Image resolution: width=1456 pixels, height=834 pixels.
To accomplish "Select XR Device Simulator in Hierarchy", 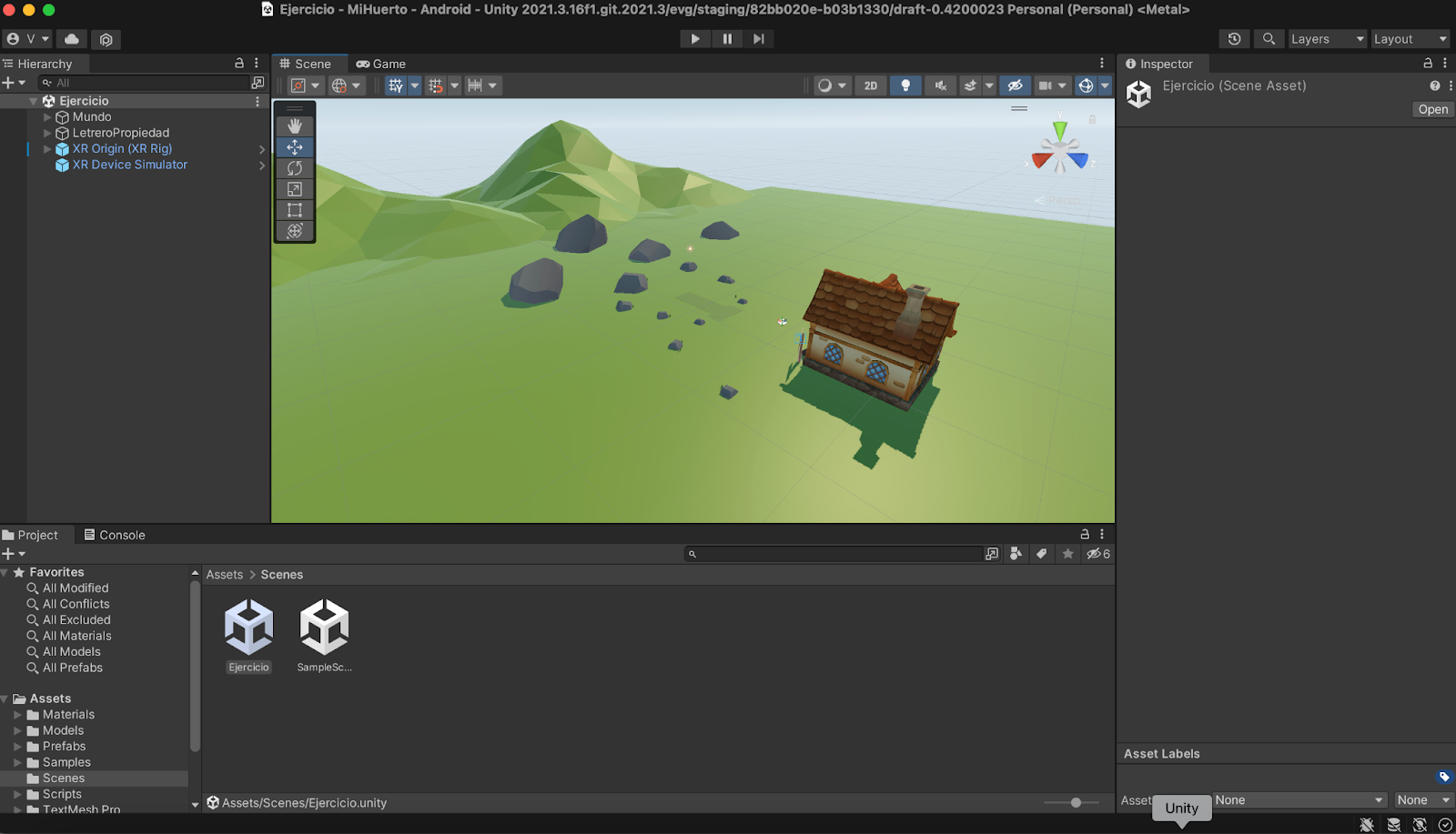I will (130, 165).
